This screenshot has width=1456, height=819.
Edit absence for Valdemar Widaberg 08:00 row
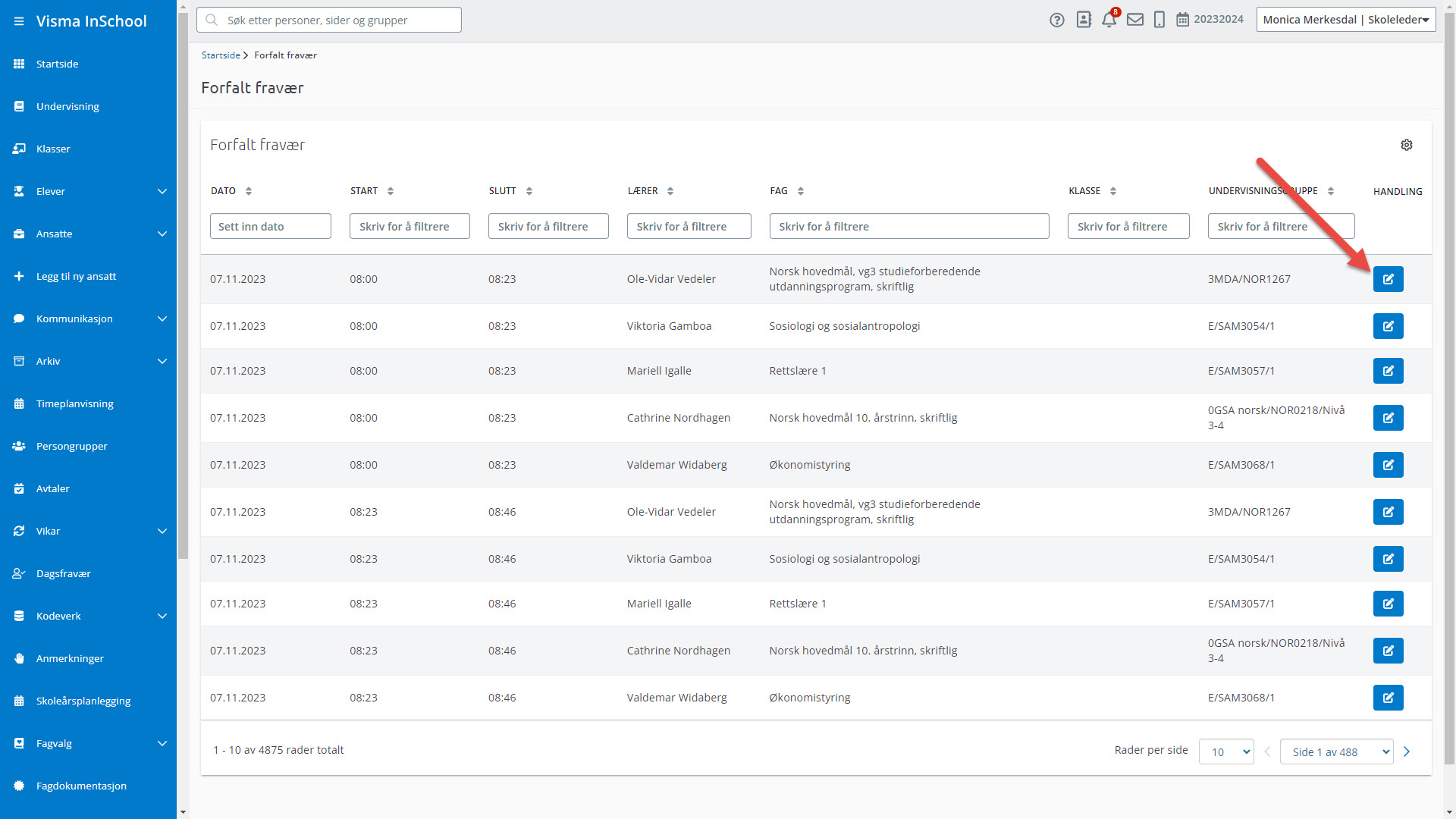[x=1388, y=465]
